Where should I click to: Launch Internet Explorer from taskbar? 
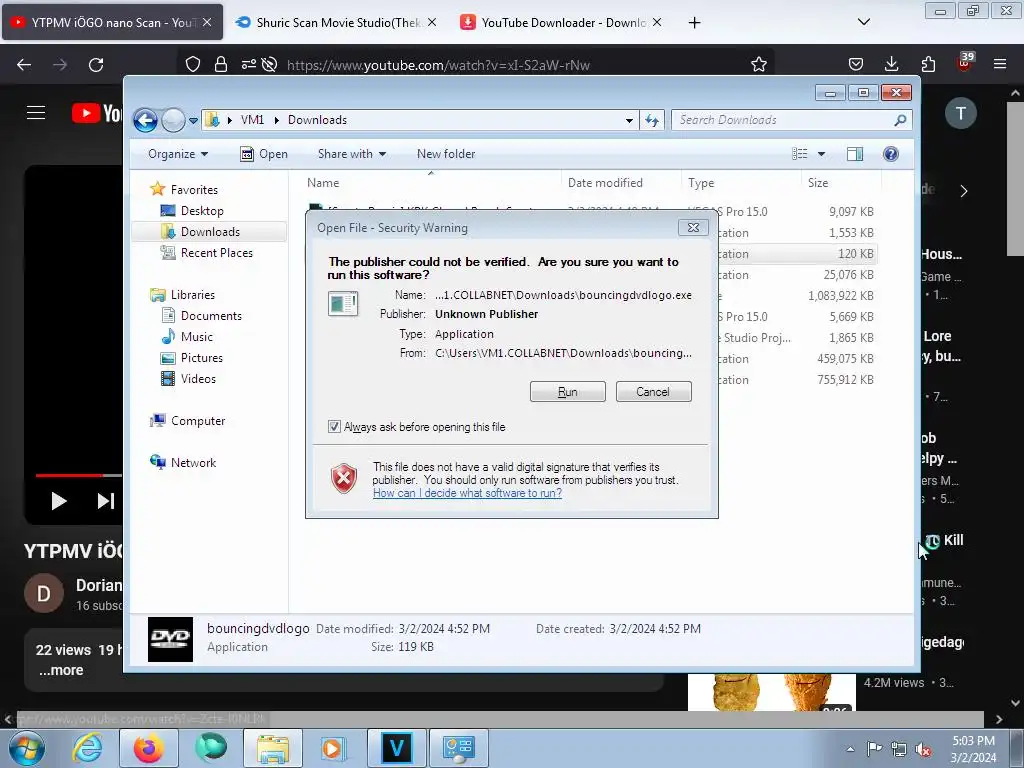pyautogui.click(x=87, y=748)
